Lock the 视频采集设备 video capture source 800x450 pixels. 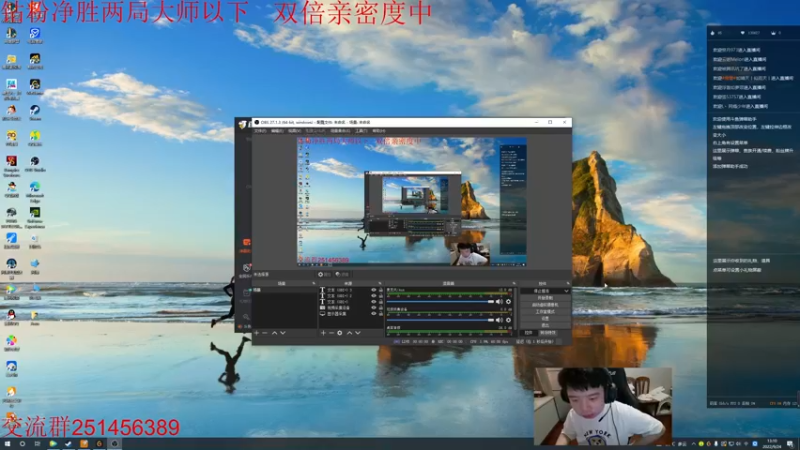381,308
